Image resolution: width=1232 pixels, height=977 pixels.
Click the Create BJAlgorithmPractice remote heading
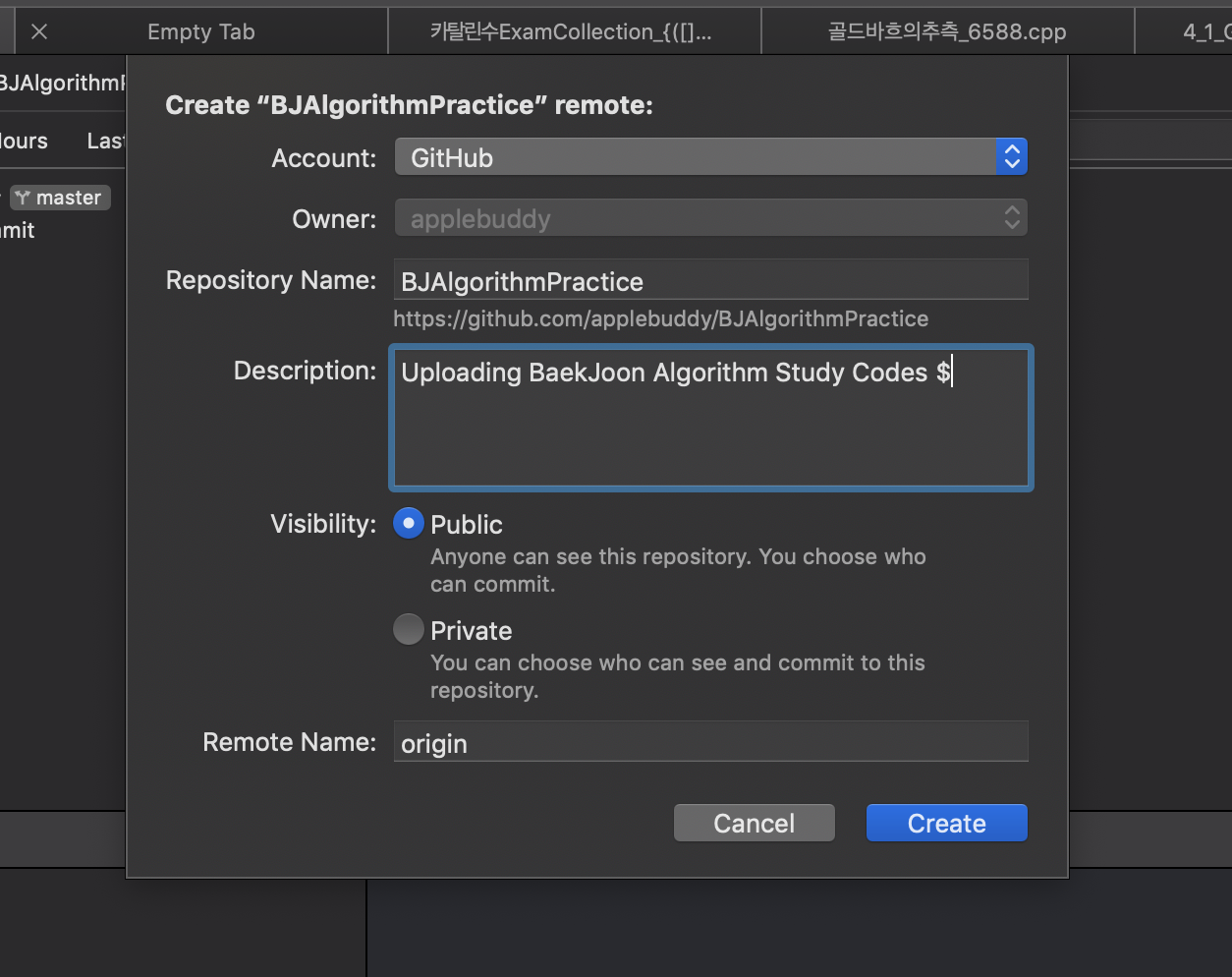click(x=409, y=105)
